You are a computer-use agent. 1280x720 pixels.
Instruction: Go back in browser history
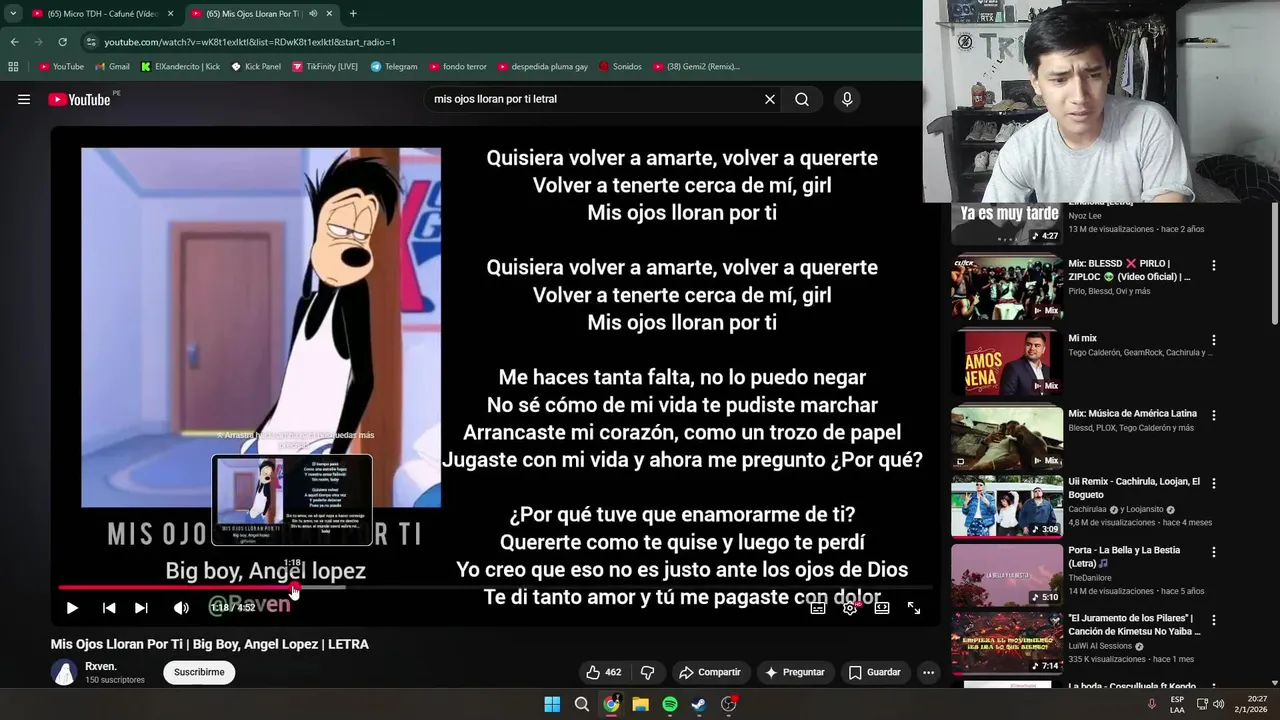click(14, 42)
